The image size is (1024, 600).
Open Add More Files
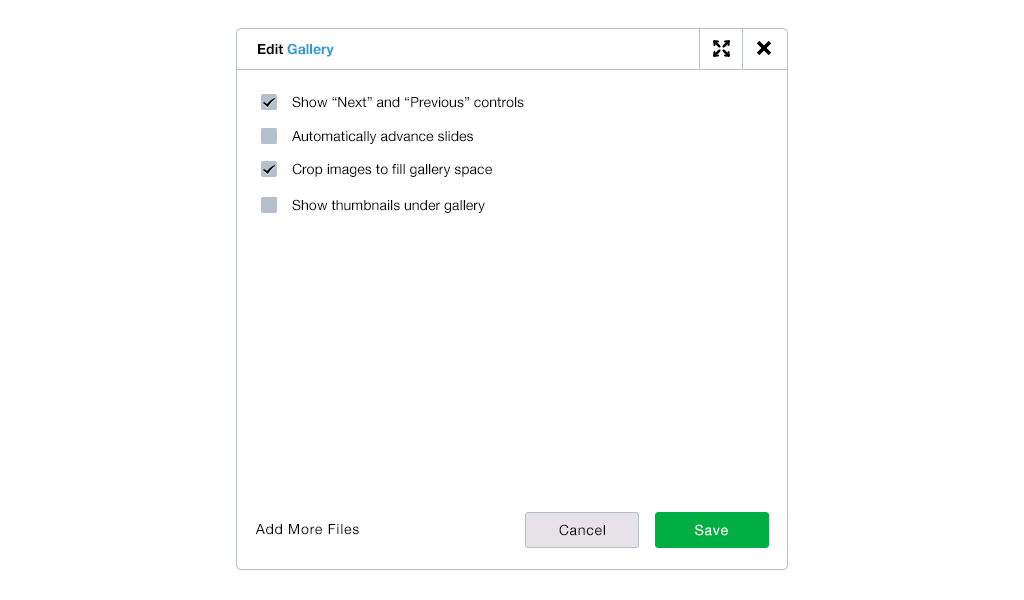tap(308, 529)
